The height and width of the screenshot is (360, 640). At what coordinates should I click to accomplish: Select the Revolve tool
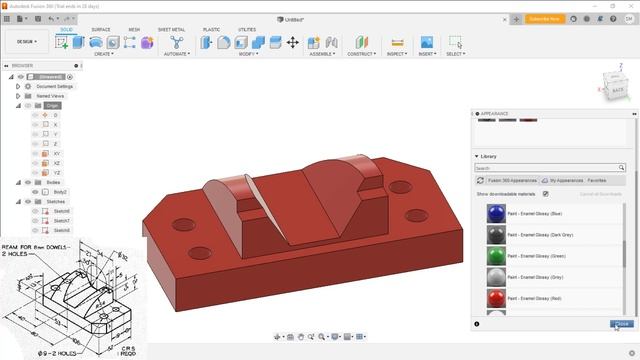pos(96,42)
